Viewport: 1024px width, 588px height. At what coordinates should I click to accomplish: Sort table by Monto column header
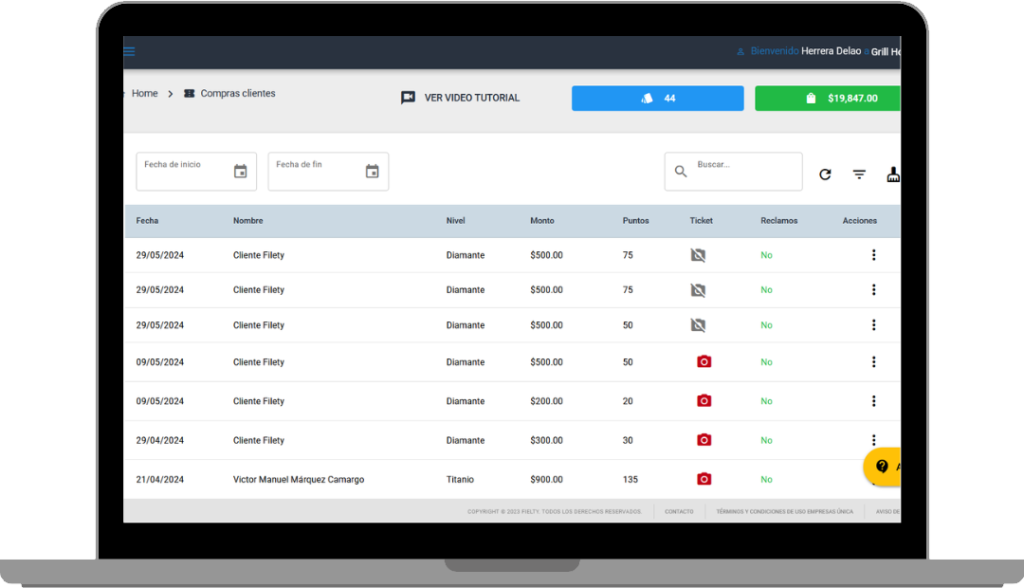click(x=542, y=221)
